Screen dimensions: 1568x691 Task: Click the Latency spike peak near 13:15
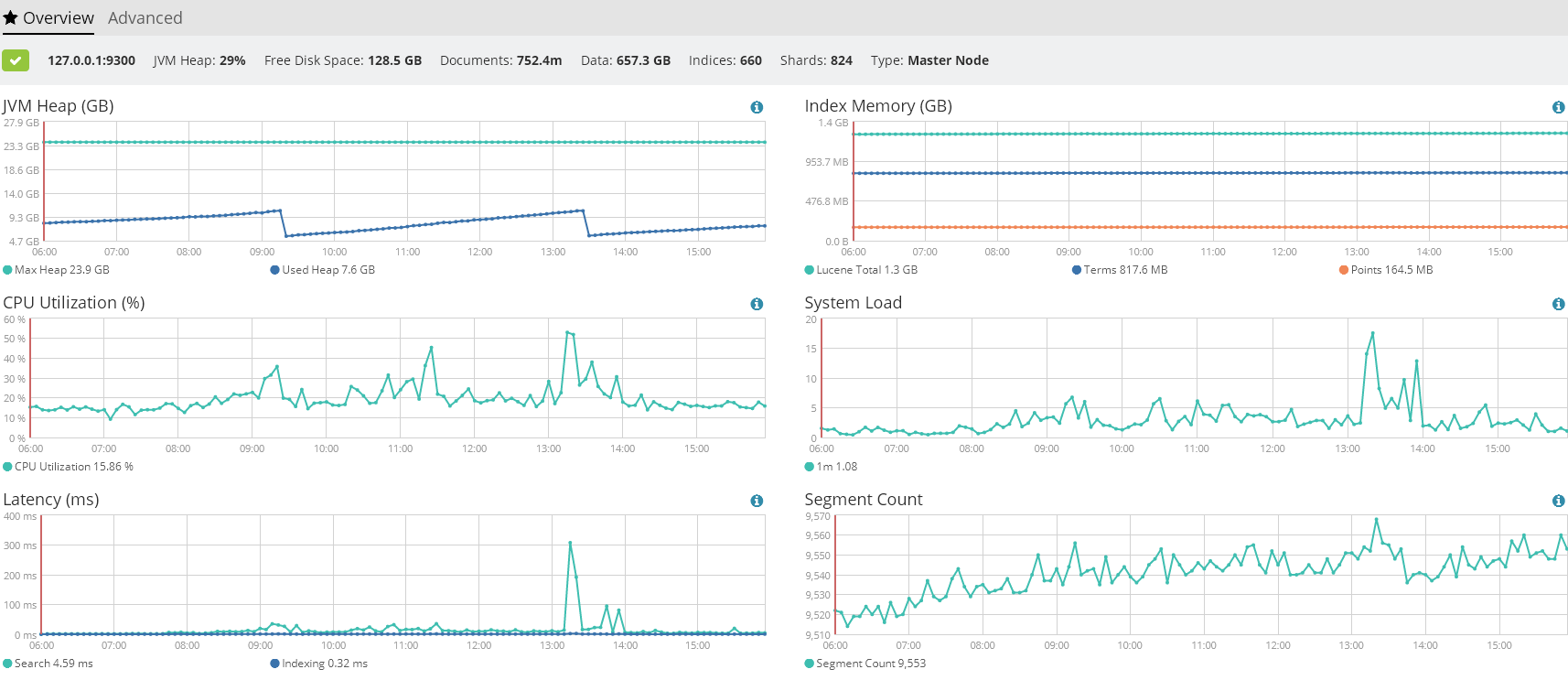(570, 543)
